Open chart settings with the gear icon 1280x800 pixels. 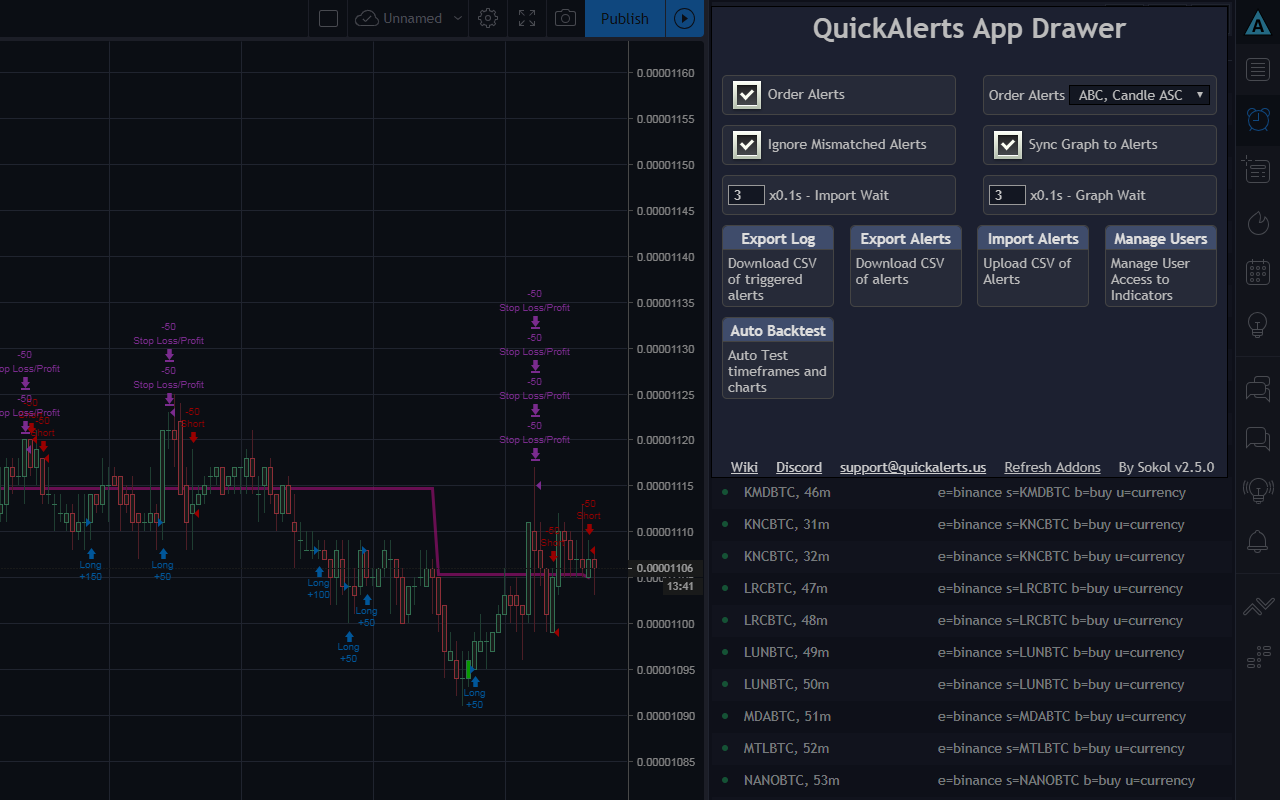[x=487, y=18]
